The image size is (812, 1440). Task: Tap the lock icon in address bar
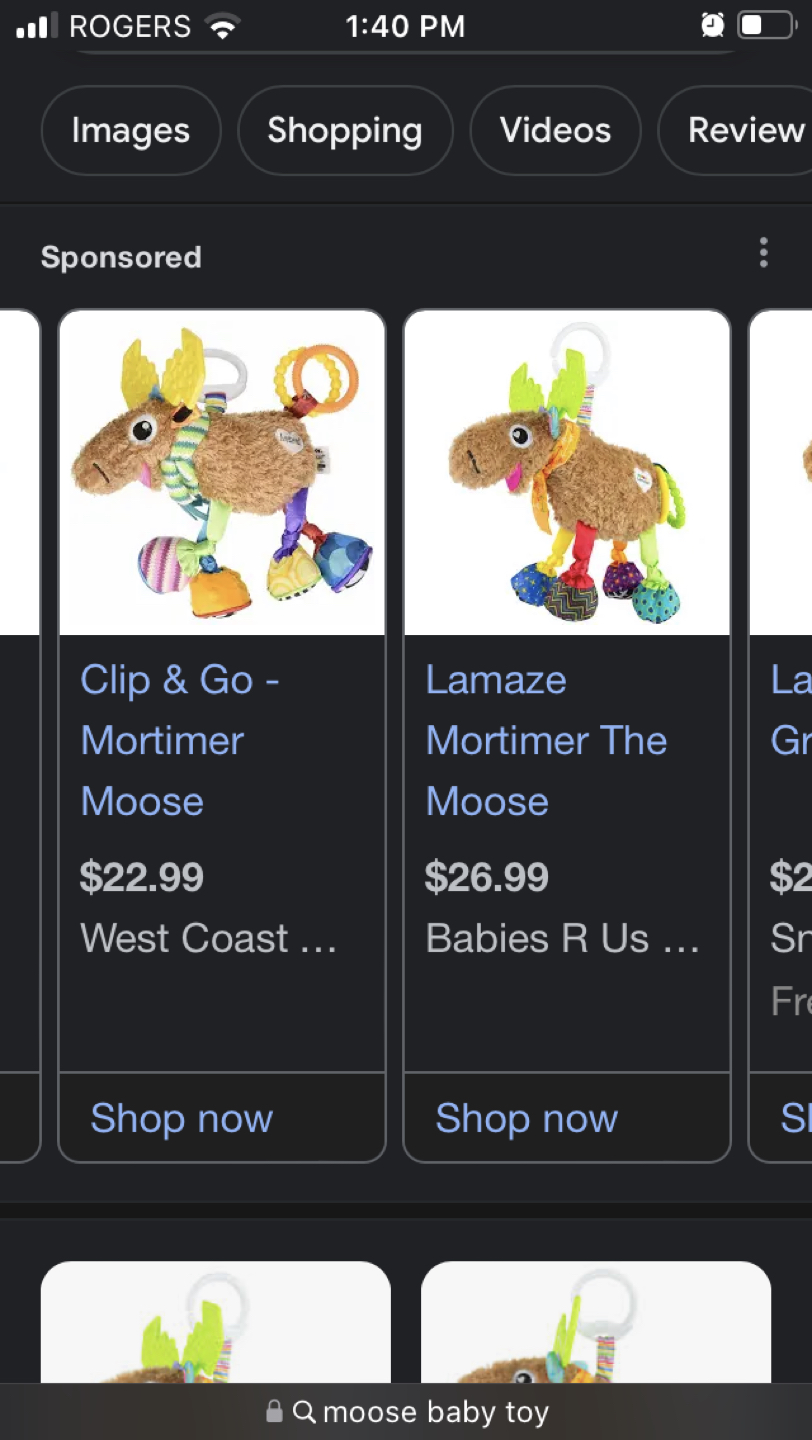tap(274, 1412)
